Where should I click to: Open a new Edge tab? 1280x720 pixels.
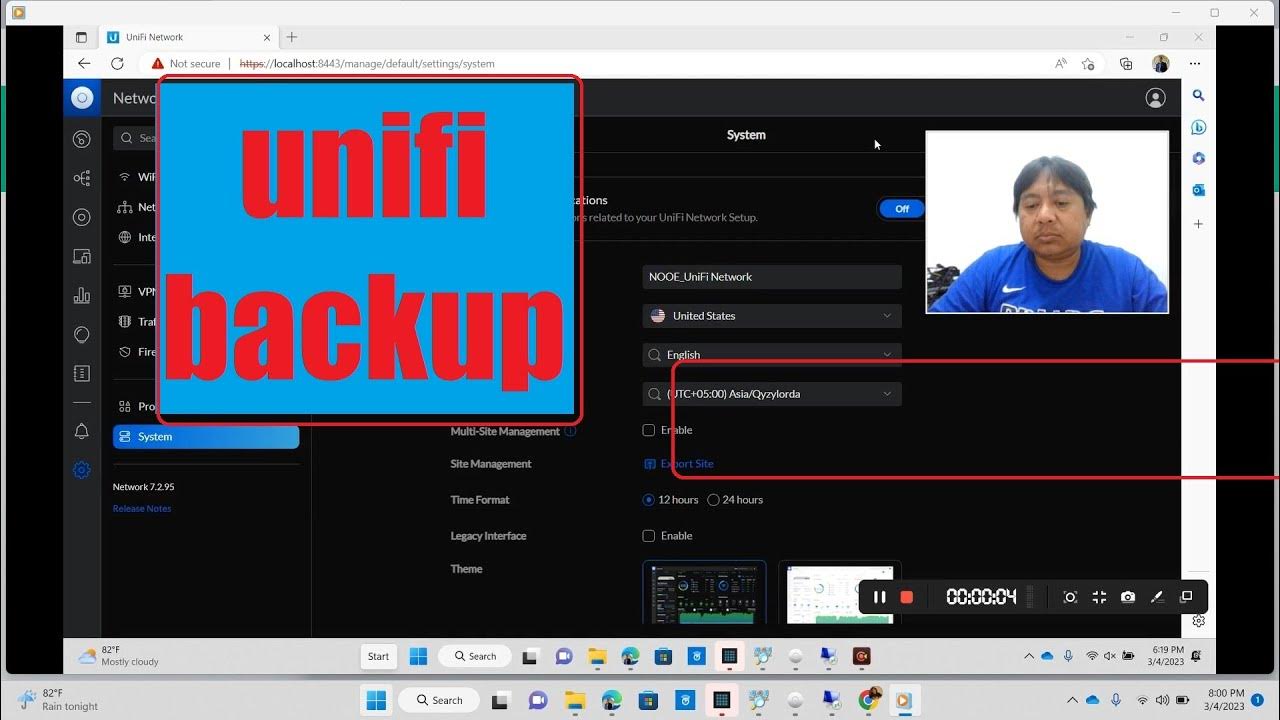(x=292, y=37)
